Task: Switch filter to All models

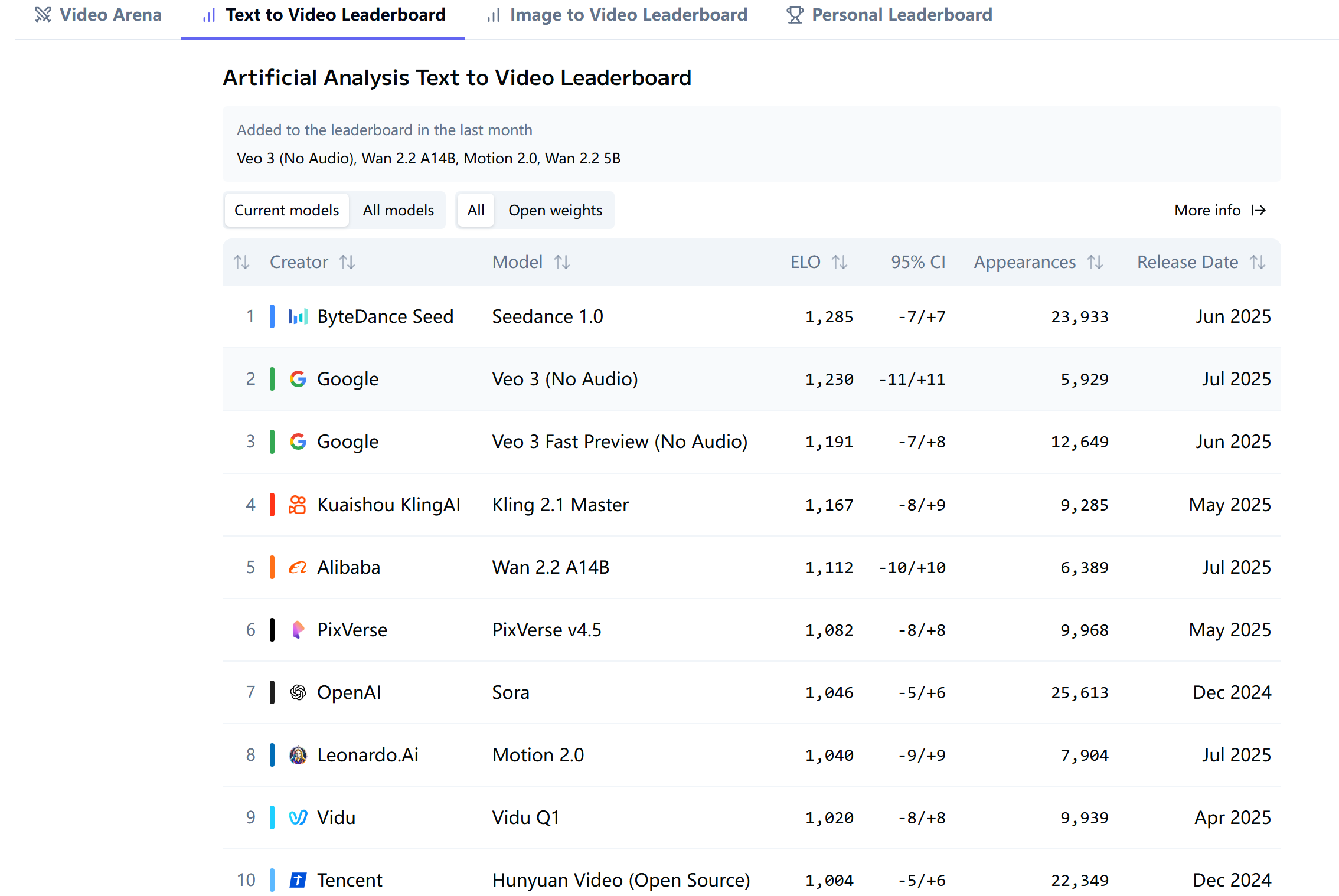Action: pos(398,210)
